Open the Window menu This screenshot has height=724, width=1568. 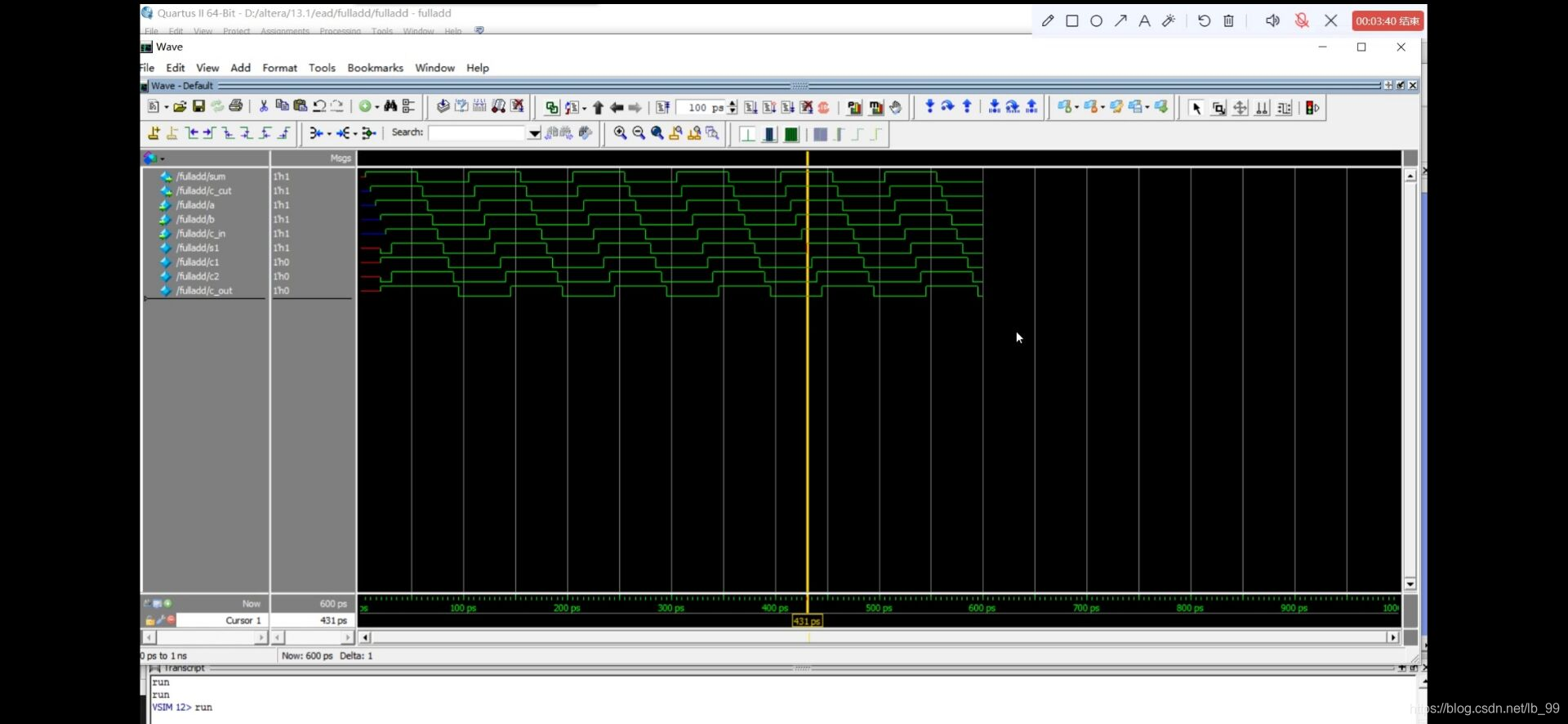pos(434,68)
